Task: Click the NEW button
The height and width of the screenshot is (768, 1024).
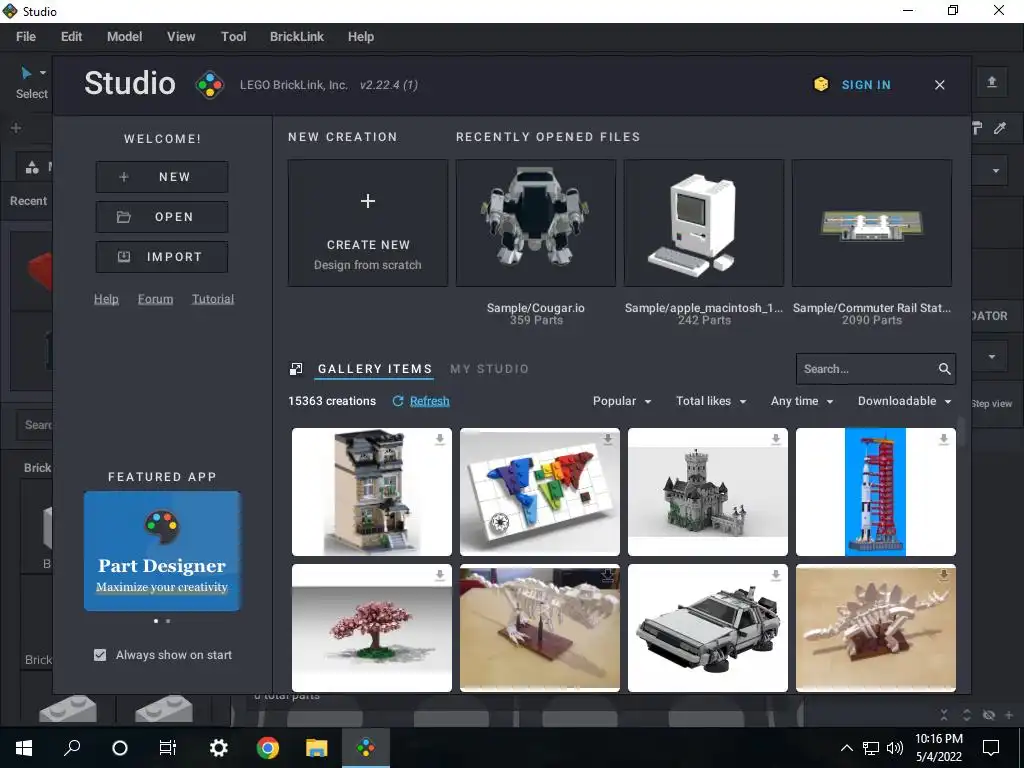Action: [x=162, y=177]
